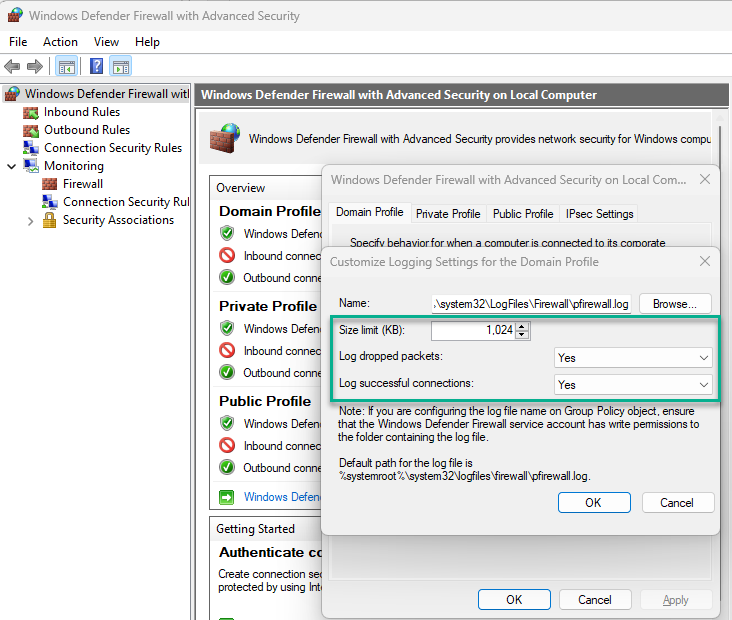Viewport: 732px width, 620px height.
Task: Open the Action menu
Action: point(60,42)
